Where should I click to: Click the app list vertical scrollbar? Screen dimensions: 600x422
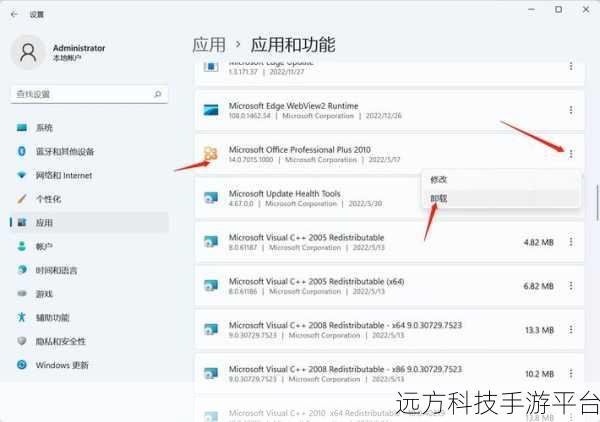(597, 203)
